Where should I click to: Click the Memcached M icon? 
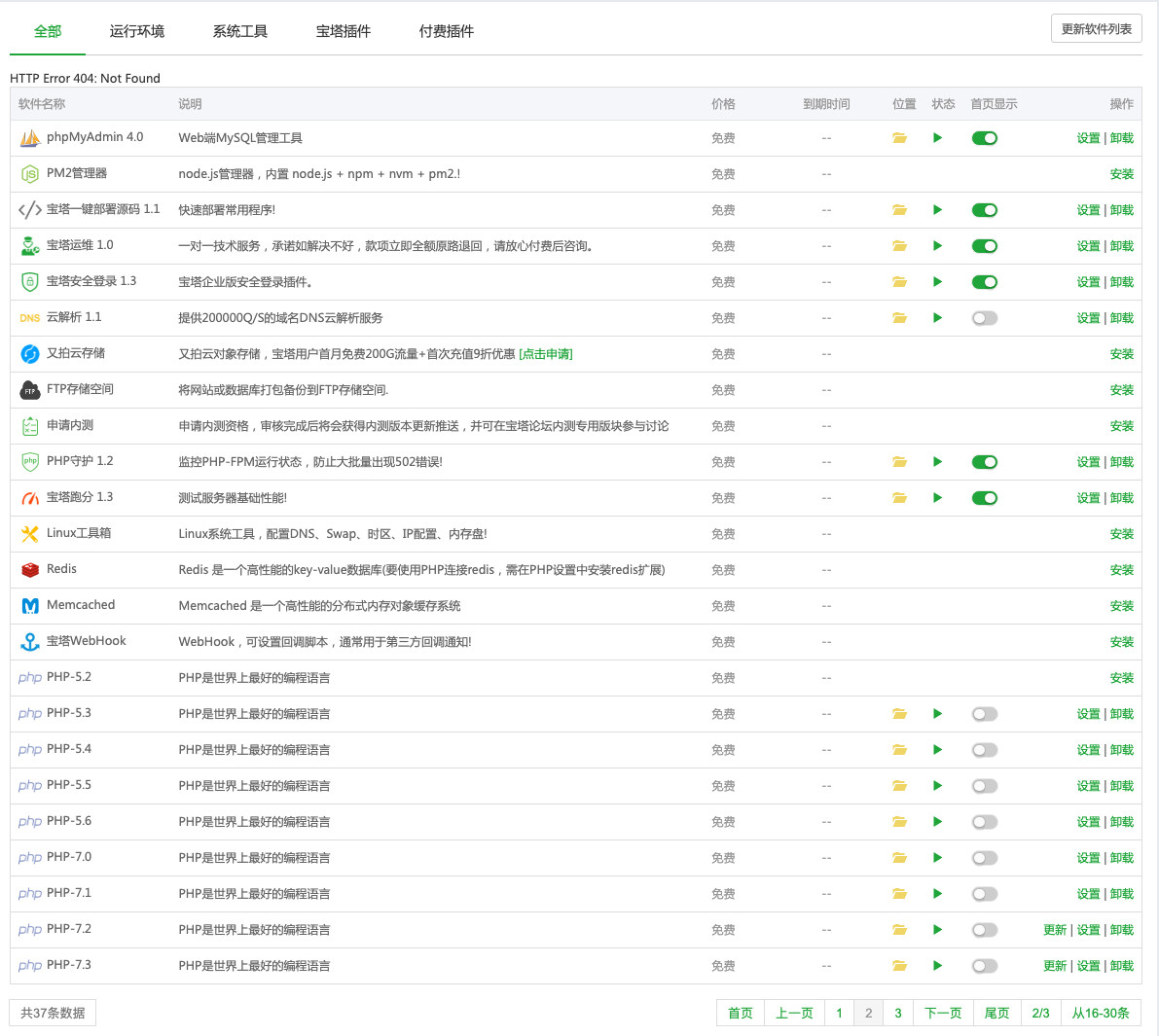point(29,606)
